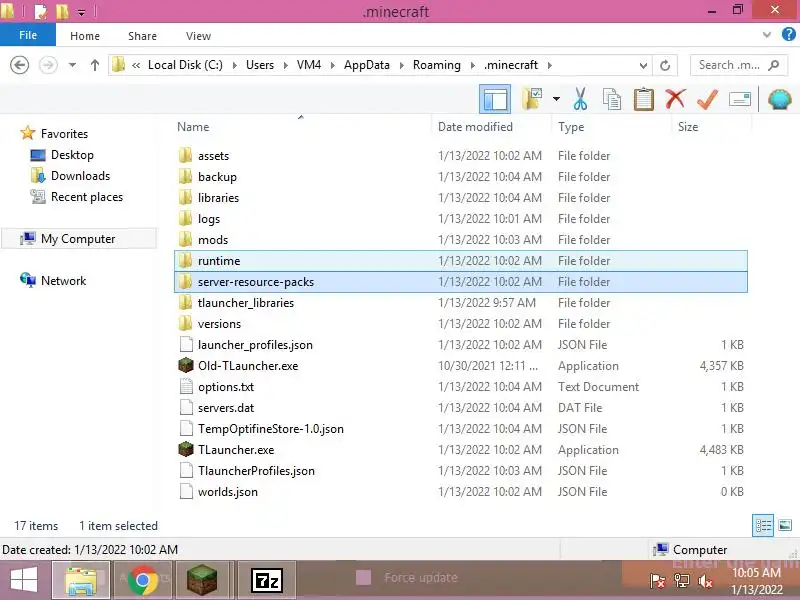This screenshot has height=600, width=800.
Task: Go back with the Back arrow
Action: [19, 65]
